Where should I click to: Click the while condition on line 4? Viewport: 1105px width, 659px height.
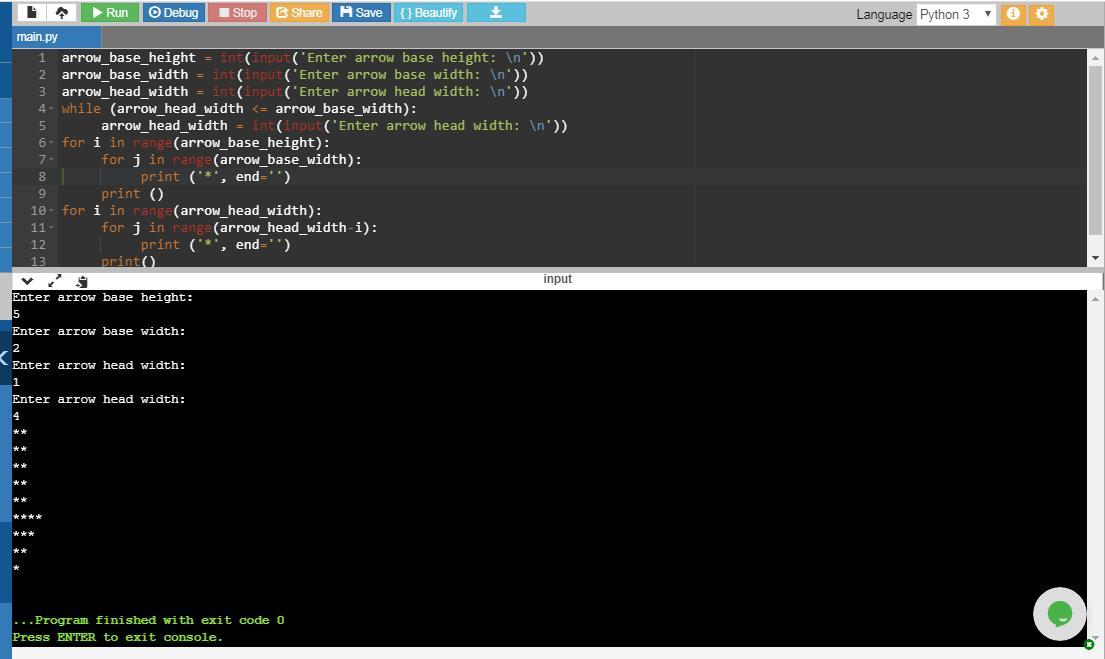[x=263, y=109]
